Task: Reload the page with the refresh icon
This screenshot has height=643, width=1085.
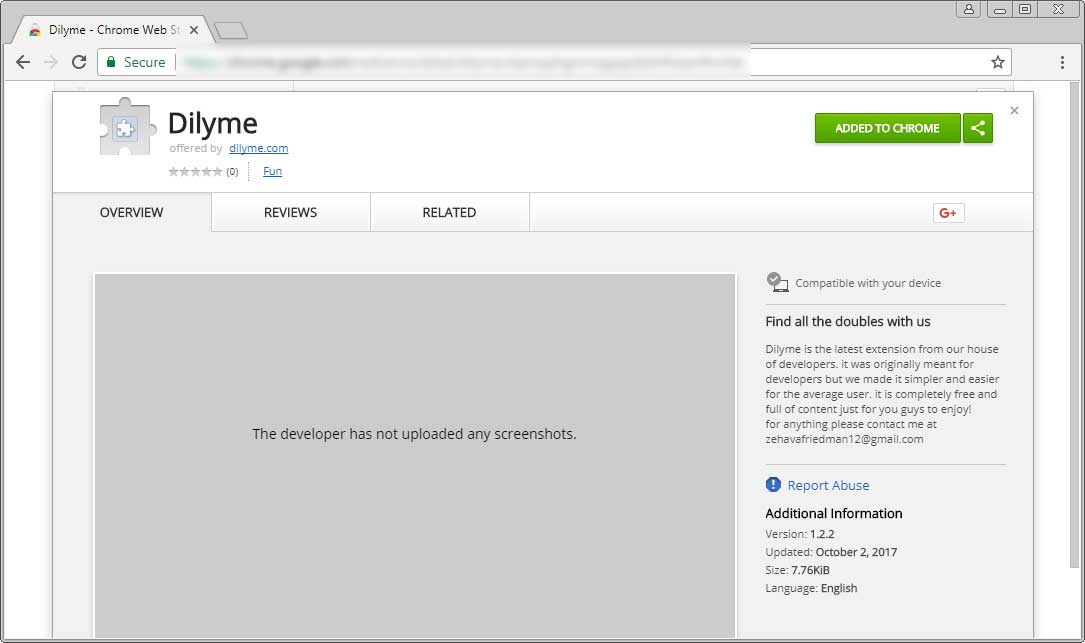Action: tap(79, 62)
